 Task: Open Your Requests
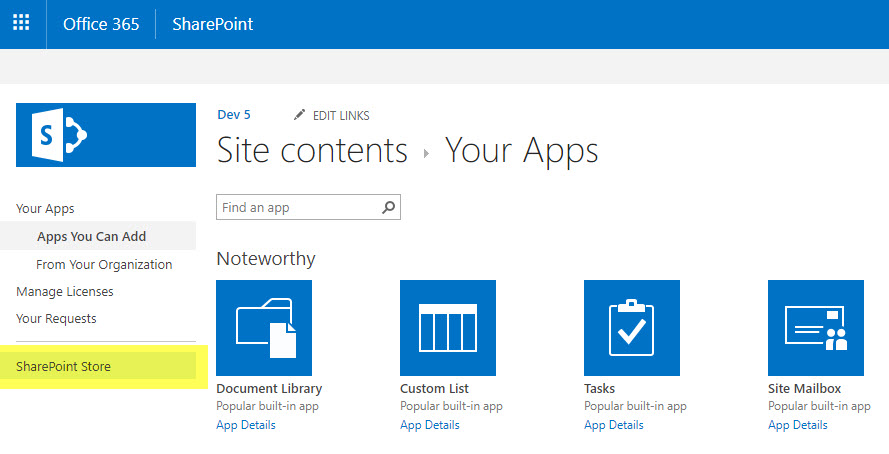tap(56, 319)
